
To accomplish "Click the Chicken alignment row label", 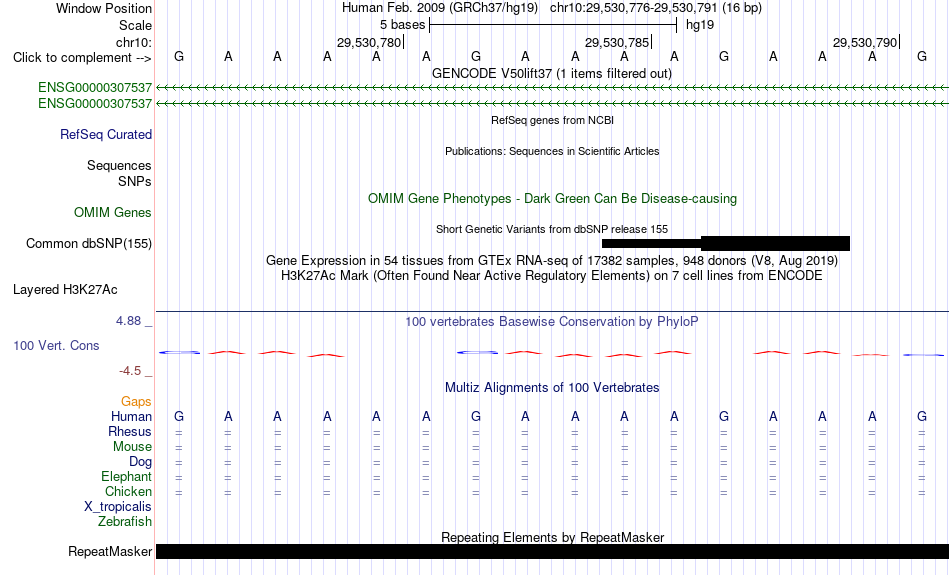I will (128, 491).
